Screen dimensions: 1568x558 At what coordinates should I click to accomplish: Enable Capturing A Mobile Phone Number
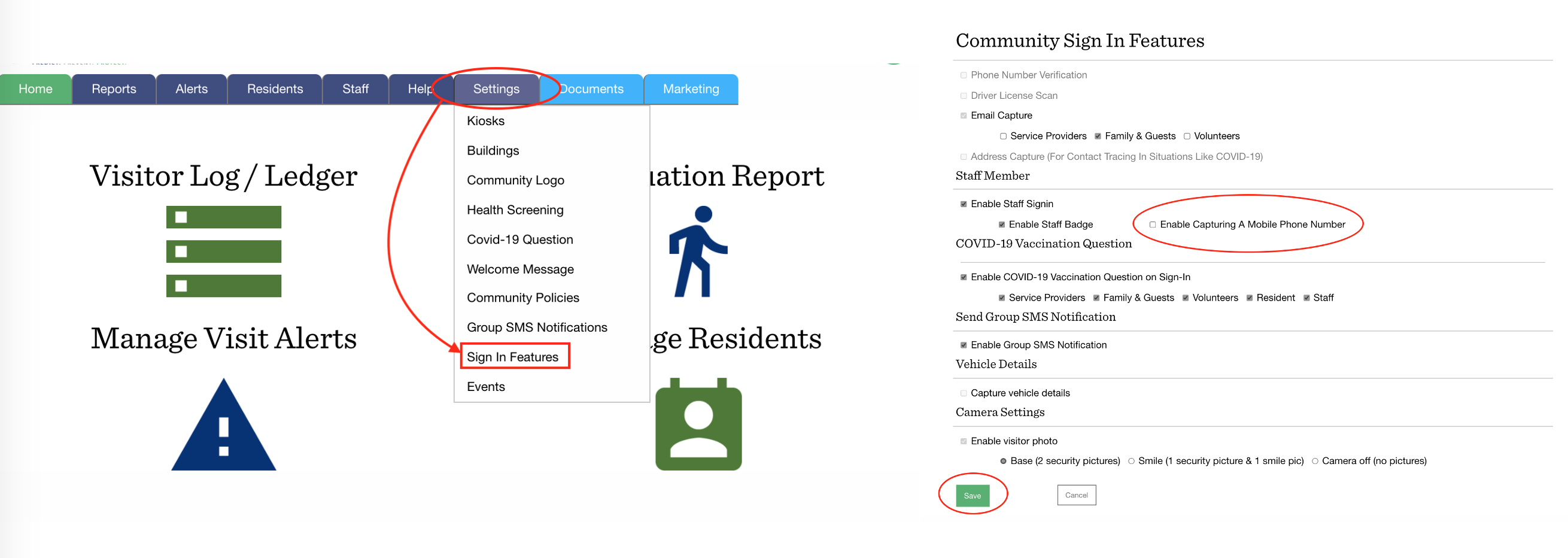coord(1153,224)
